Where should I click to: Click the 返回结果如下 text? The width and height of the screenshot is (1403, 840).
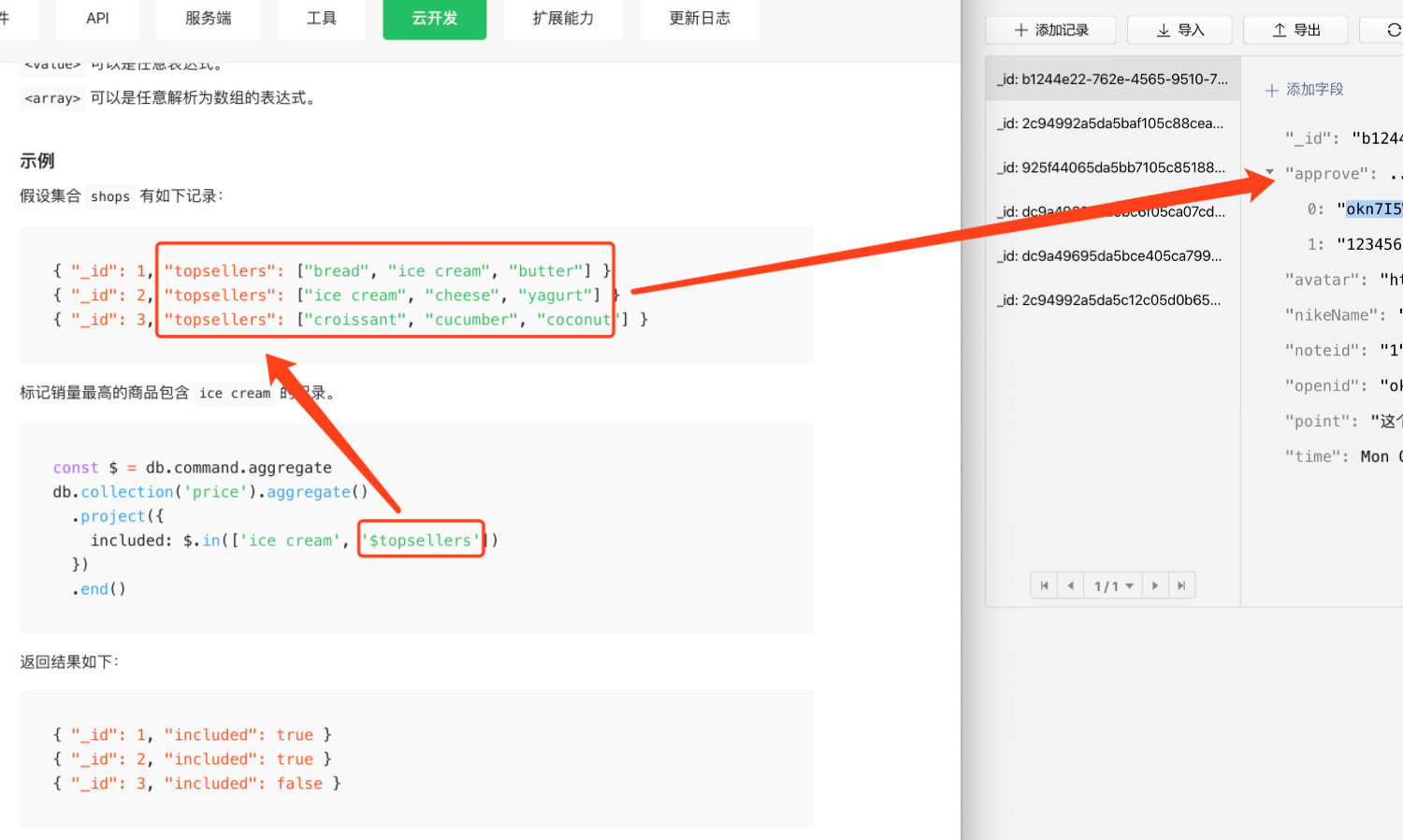[x=70, y=662]
